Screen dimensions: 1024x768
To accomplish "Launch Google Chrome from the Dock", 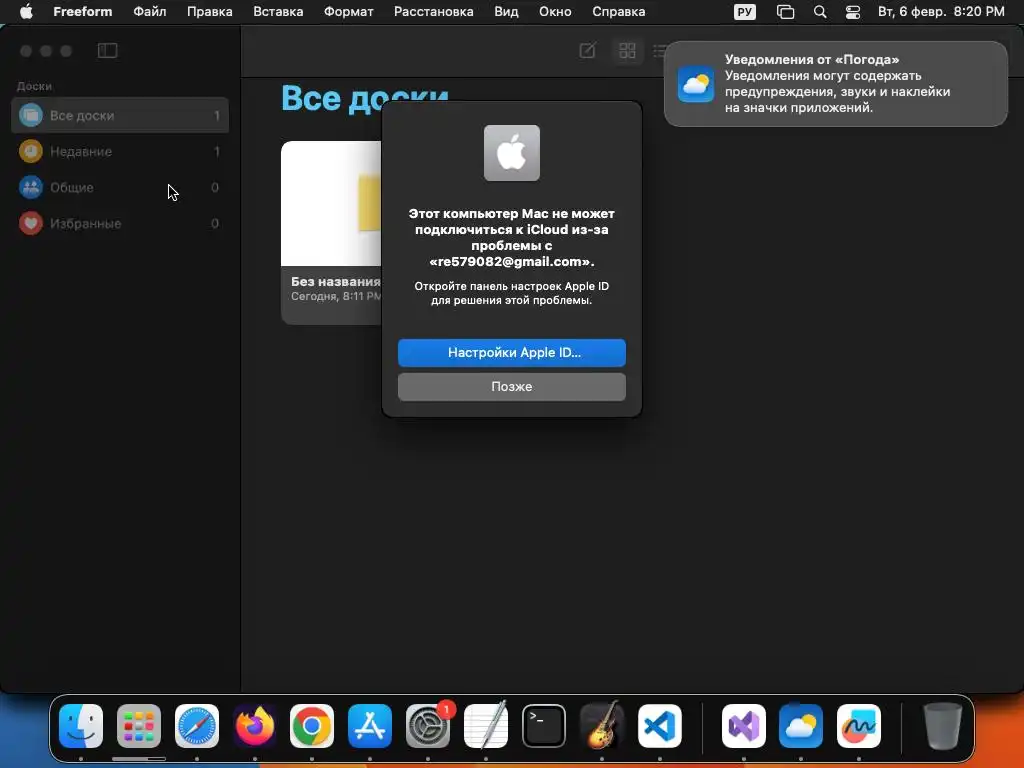I will coord(312,726).
